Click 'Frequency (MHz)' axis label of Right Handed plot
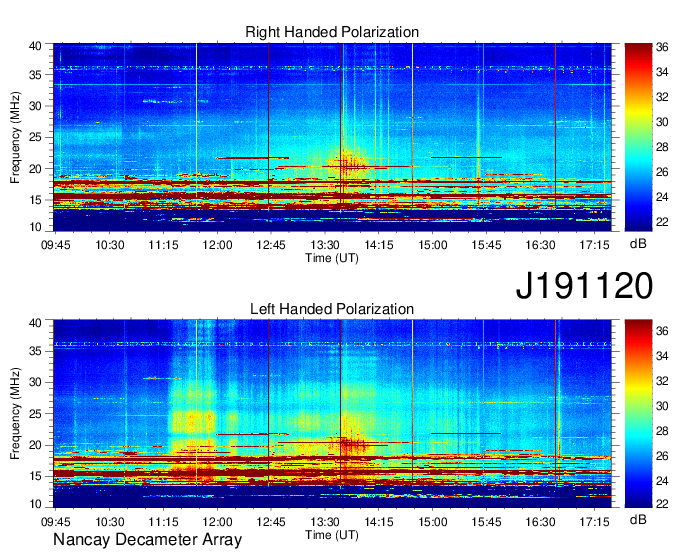Viewport: 680px width, 552px height. (x=15, y=137)
